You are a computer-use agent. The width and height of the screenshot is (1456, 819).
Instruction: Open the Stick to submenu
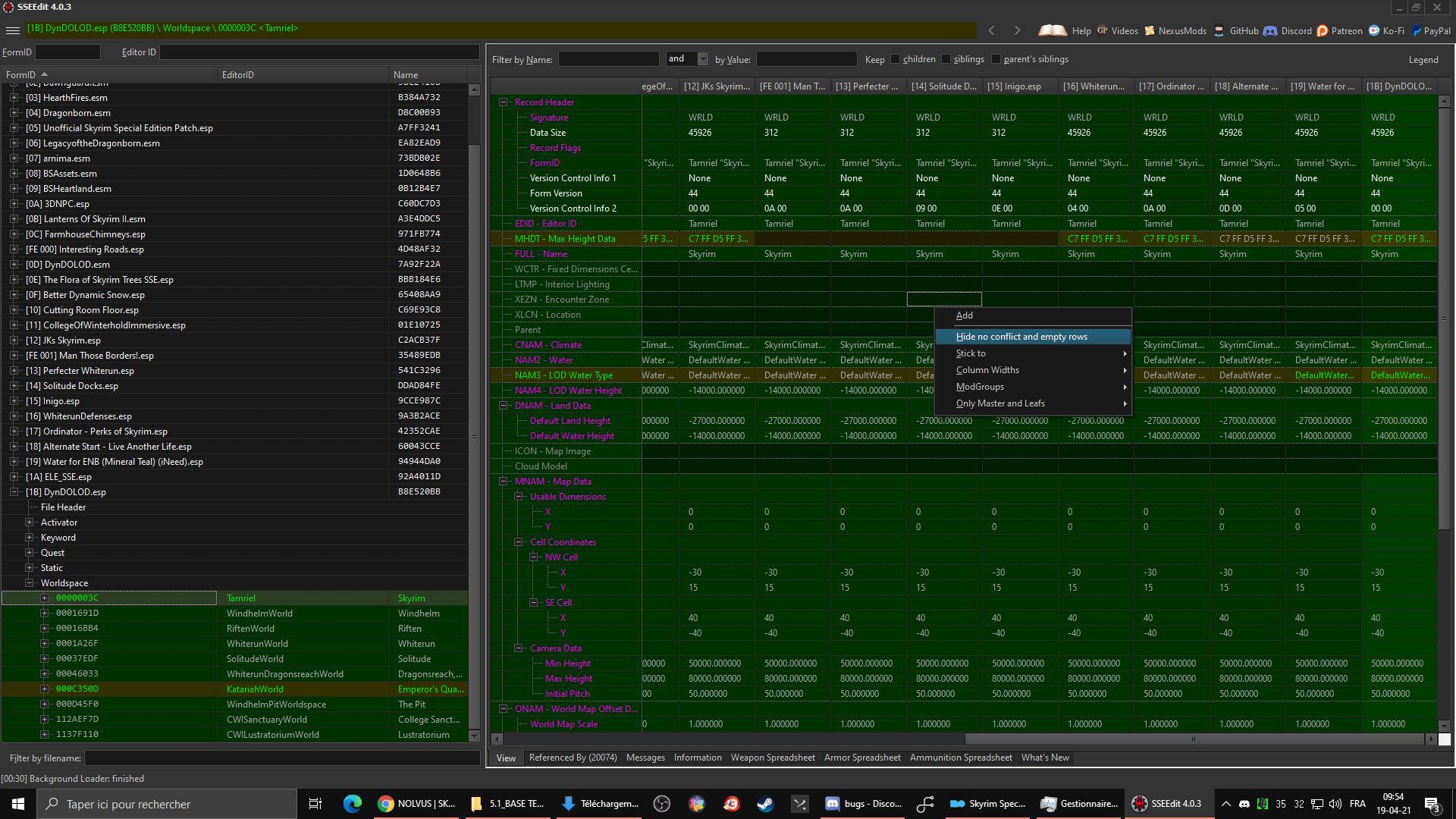[1033, 353]
